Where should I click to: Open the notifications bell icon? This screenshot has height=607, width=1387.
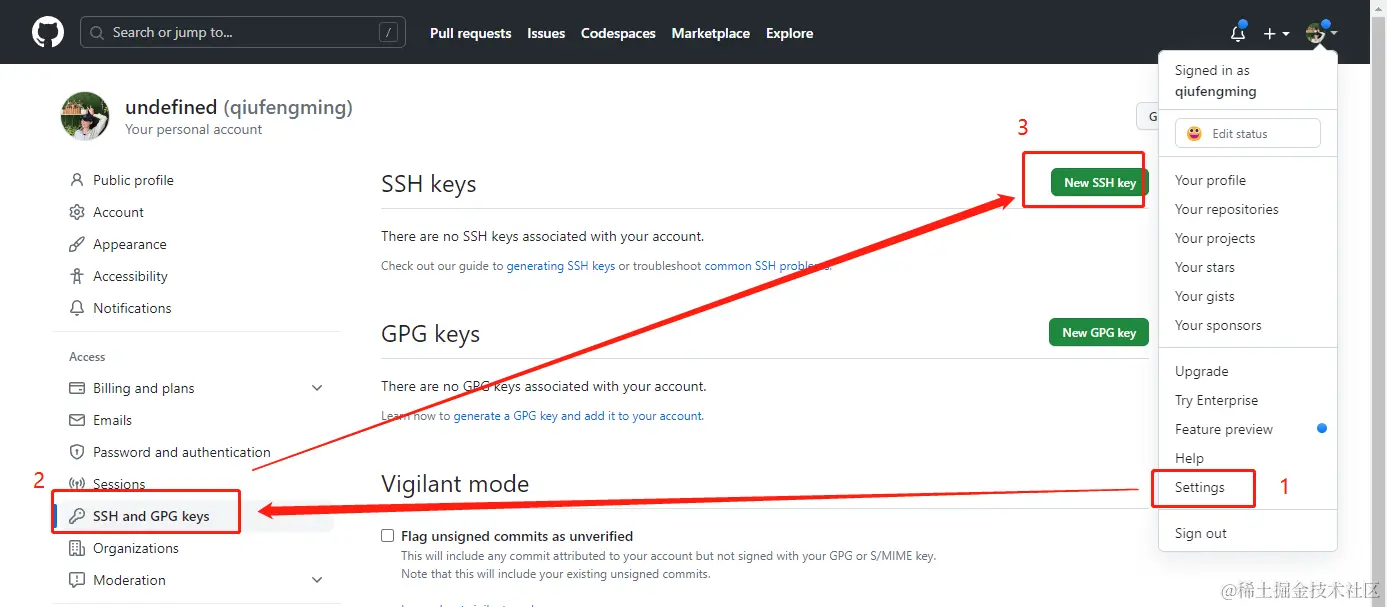pos(1238,34)
